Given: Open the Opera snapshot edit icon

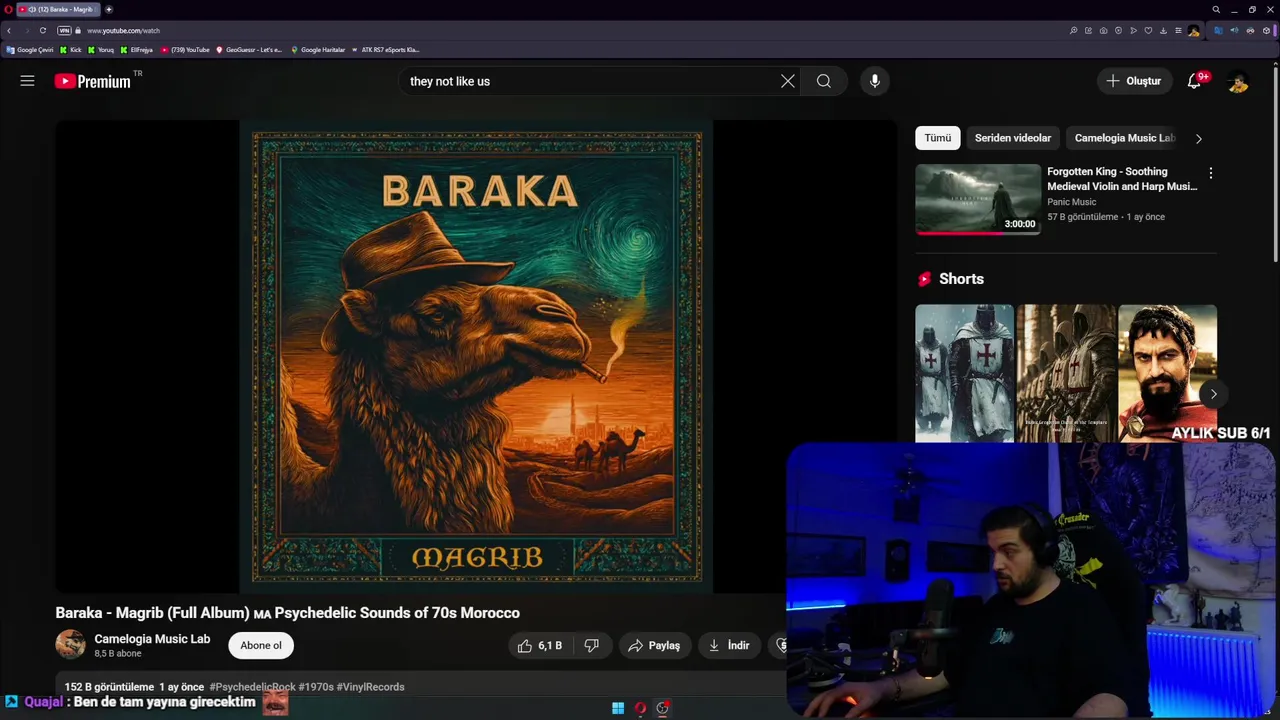Looking at the screenshot, I should [1088, 30].
